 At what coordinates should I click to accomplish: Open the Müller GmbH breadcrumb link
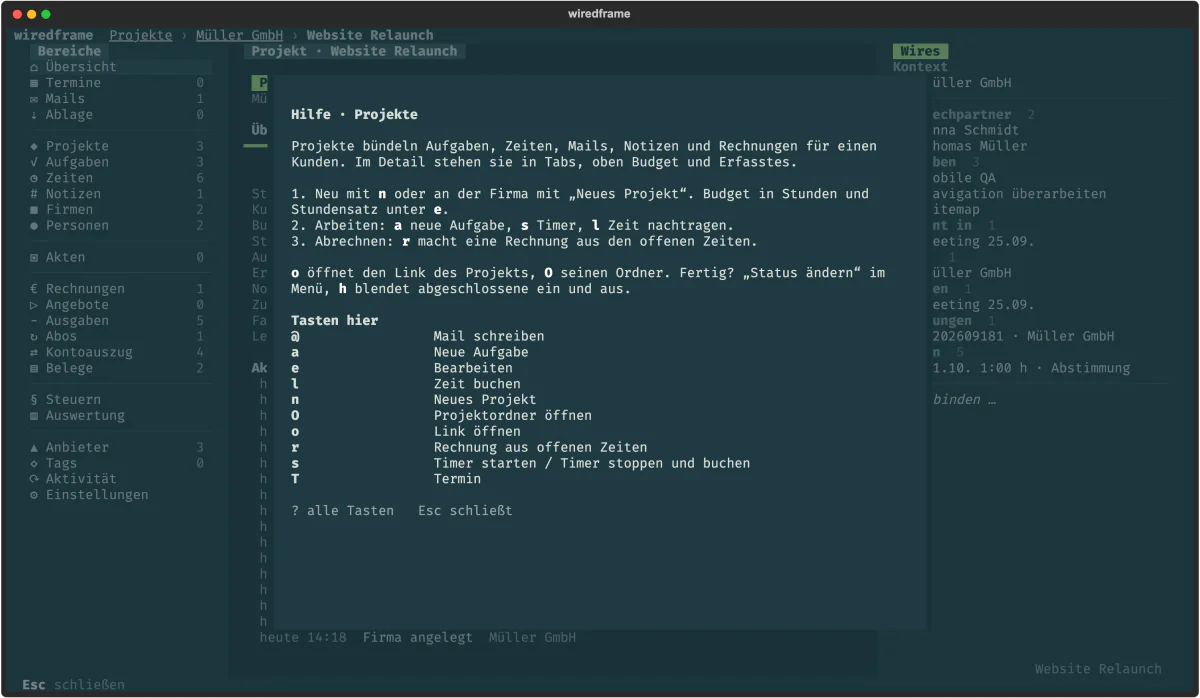(239, 35)
